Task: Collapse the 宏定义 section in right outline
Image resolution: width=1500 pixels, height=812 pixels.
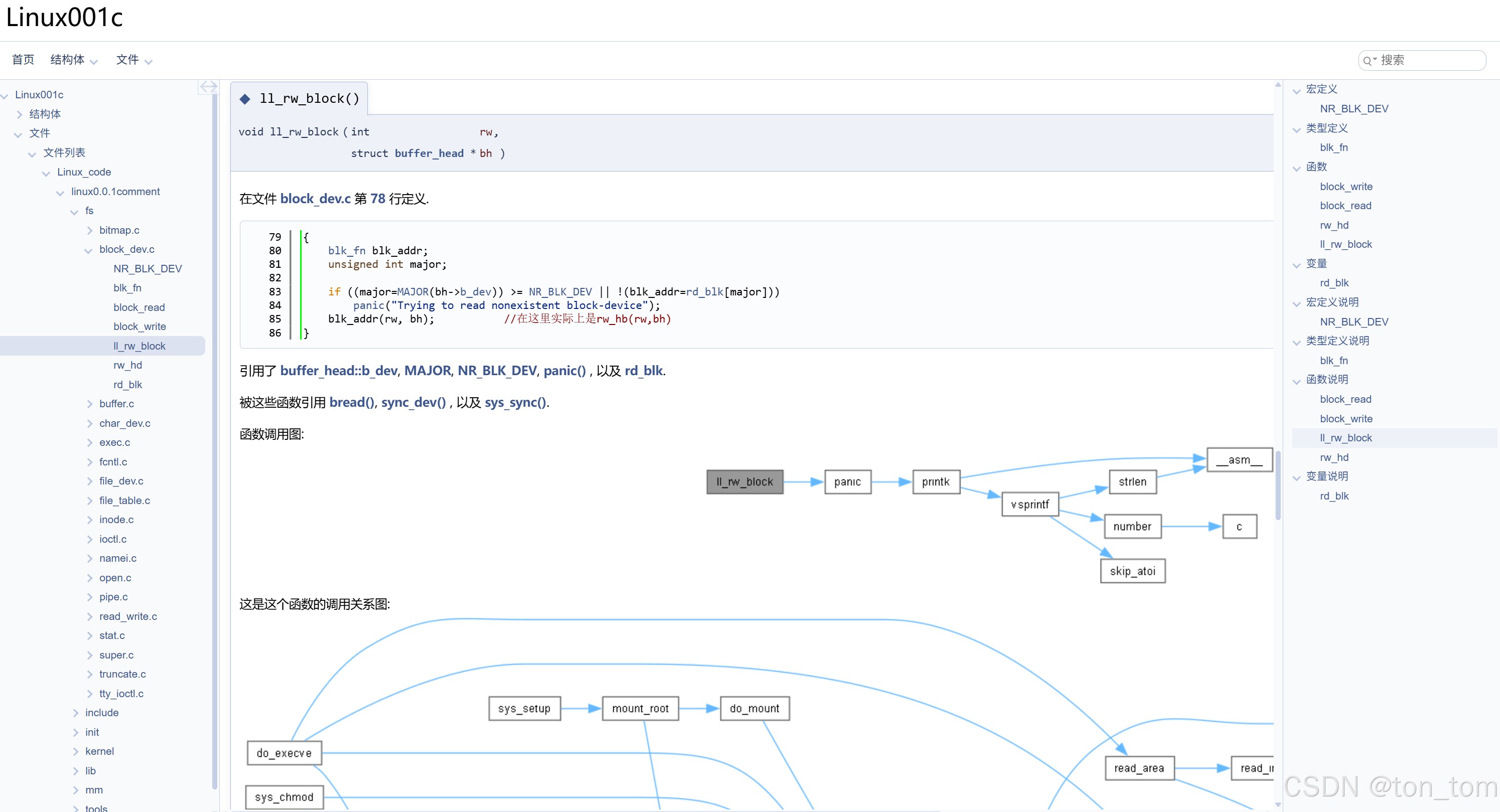Action: pyautogui.click(x=1297, y=91)
